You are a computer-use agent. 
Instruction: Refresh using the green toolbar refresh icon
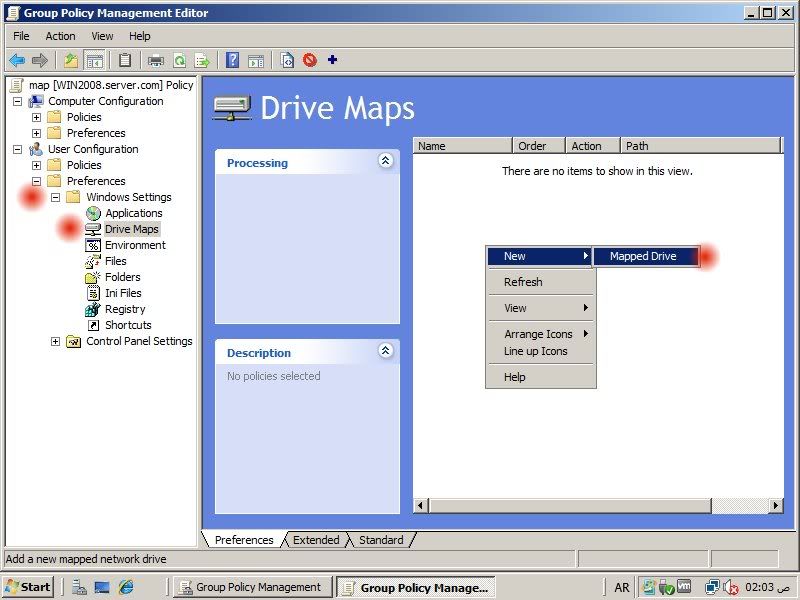180,60
